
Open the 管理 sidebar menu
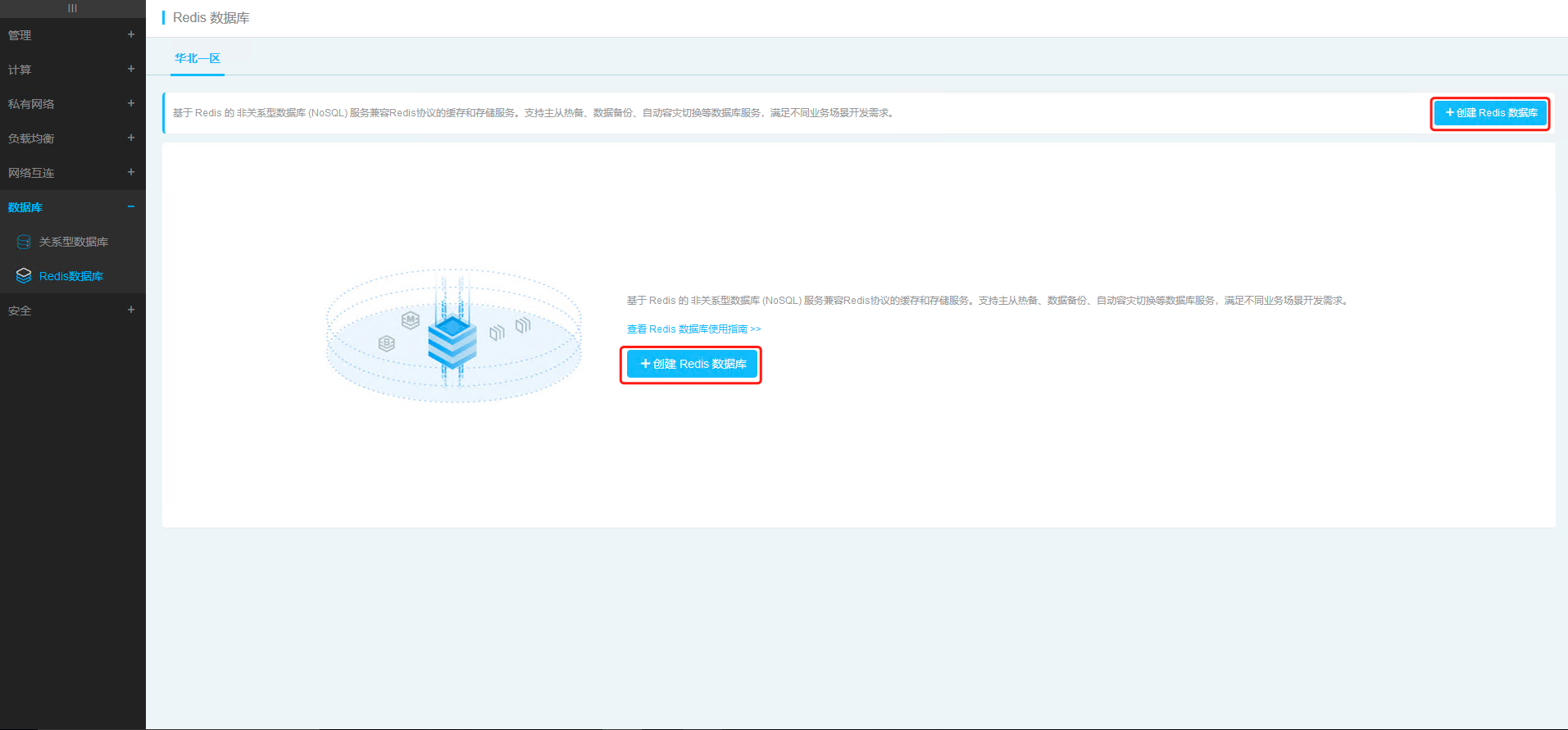(x=73, y=35)
